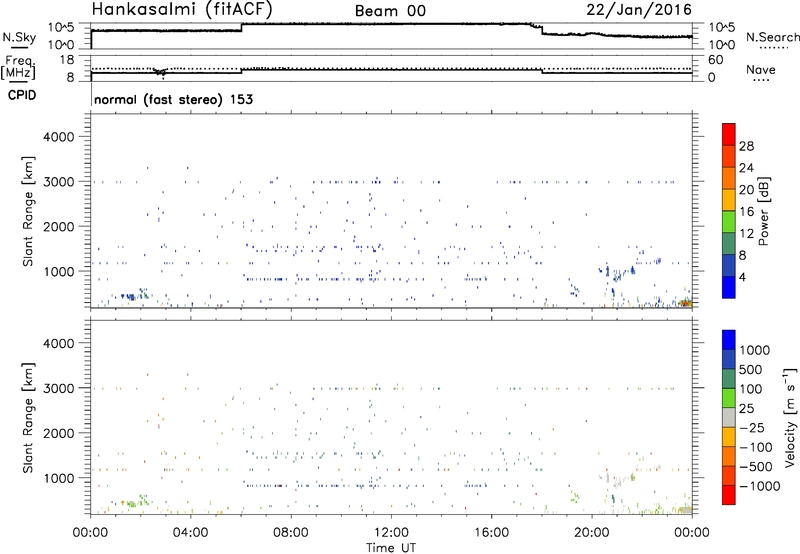Image resolution: width=800 pixels, height=554 pixels.
Task: Click inside the velocity range-time plot
Action: [391, 417]
